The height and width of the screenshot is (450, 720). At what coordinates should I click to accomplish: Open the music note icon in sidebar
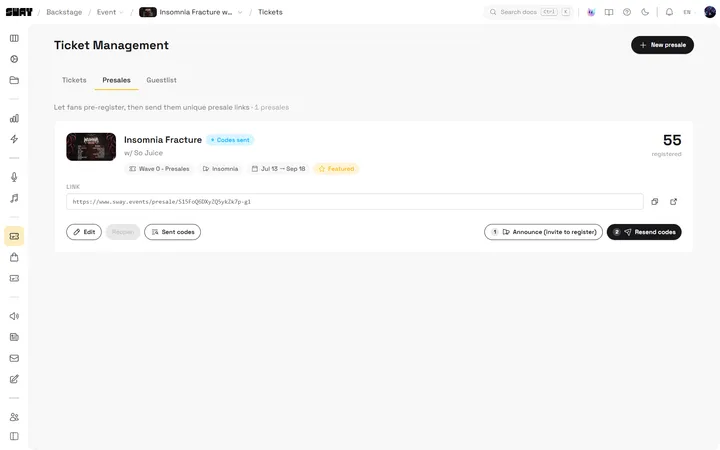[x=14, y=198]
